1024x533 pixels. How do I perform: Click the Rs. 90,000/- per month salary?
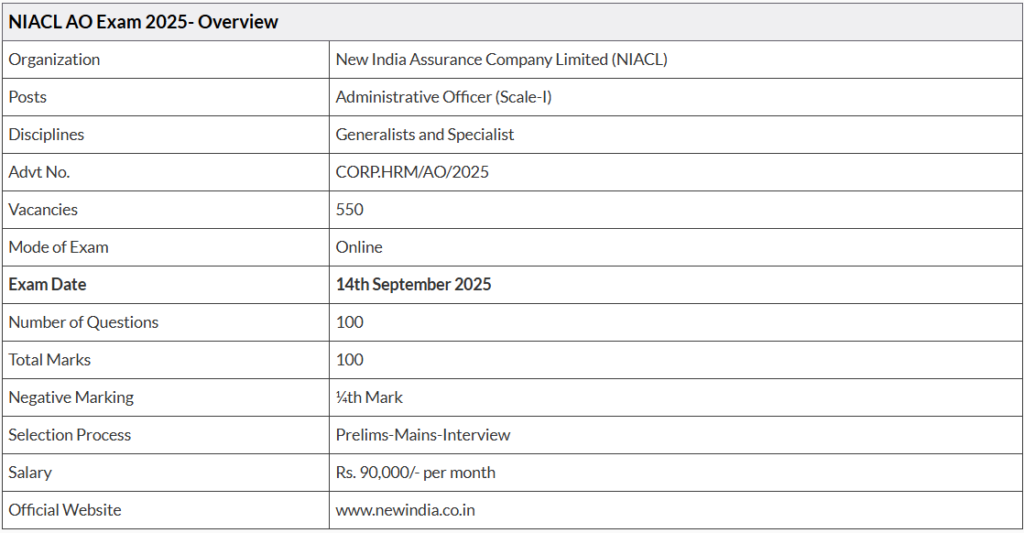pos(415,472)
